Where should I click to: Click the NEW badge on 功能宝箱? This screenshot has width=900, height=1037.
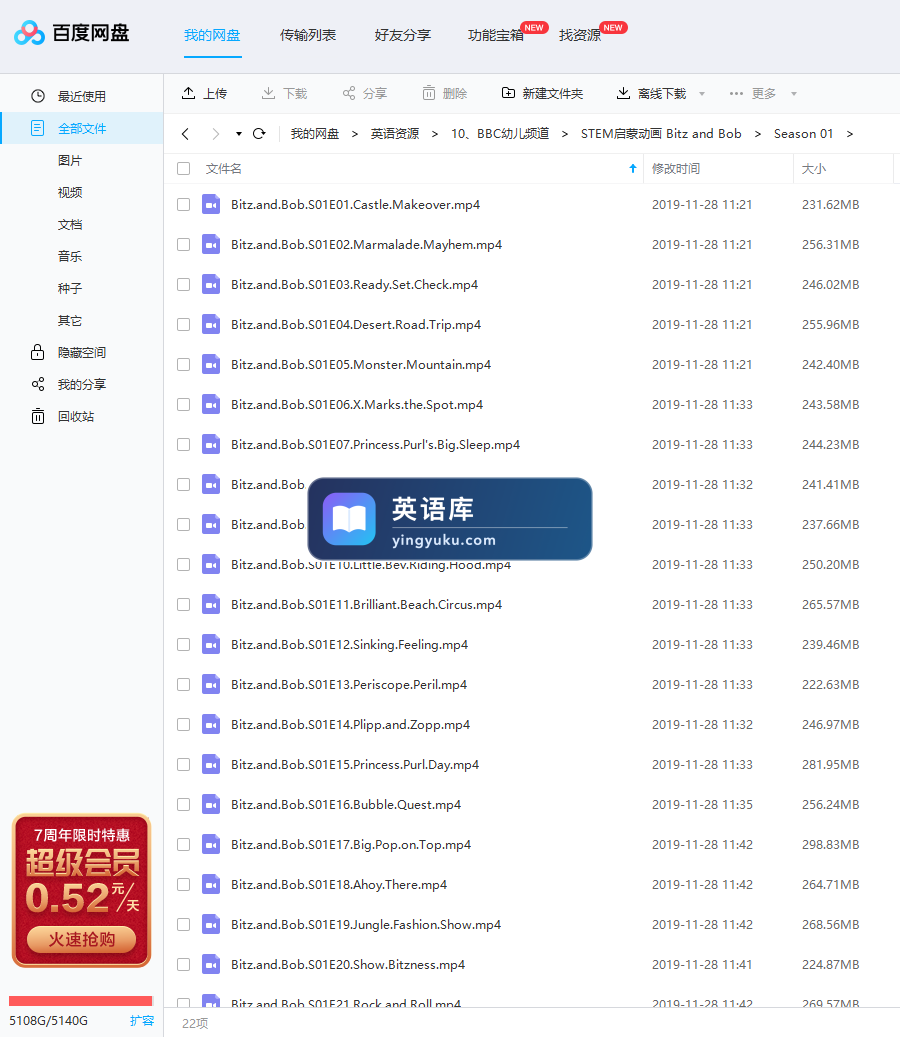(x=534, y=28)
